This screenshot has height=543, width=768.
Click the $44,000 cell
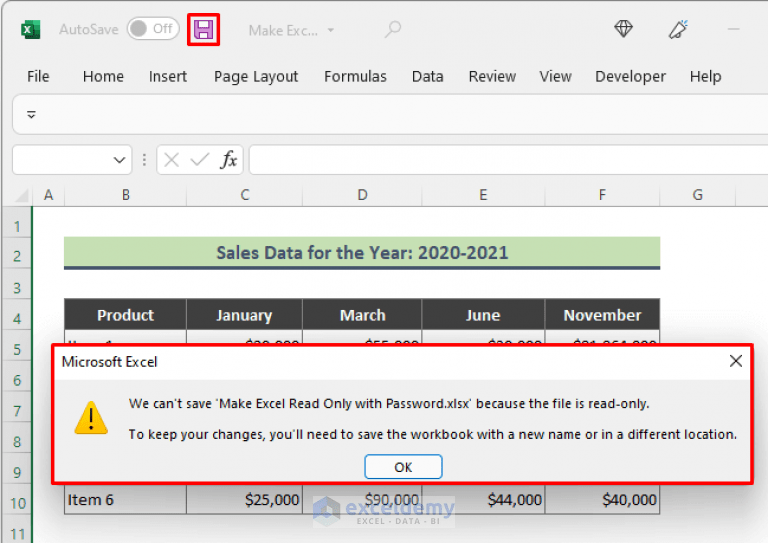(483, 499)
